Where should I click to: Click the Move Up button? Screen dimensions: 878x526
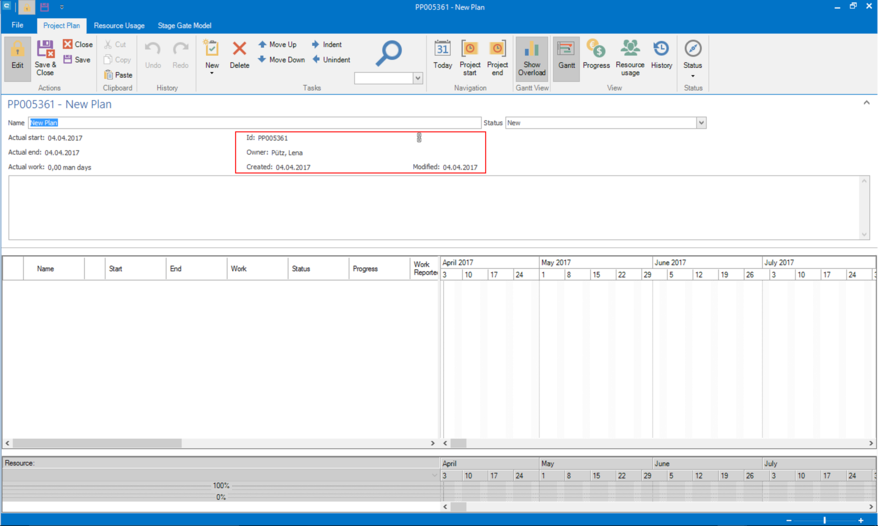coord(277,45)
